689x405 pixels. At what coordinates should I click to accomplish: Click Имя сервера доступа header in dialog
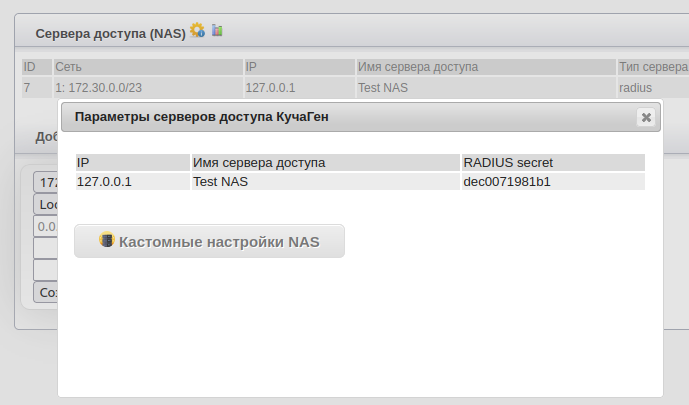point(258,162)
